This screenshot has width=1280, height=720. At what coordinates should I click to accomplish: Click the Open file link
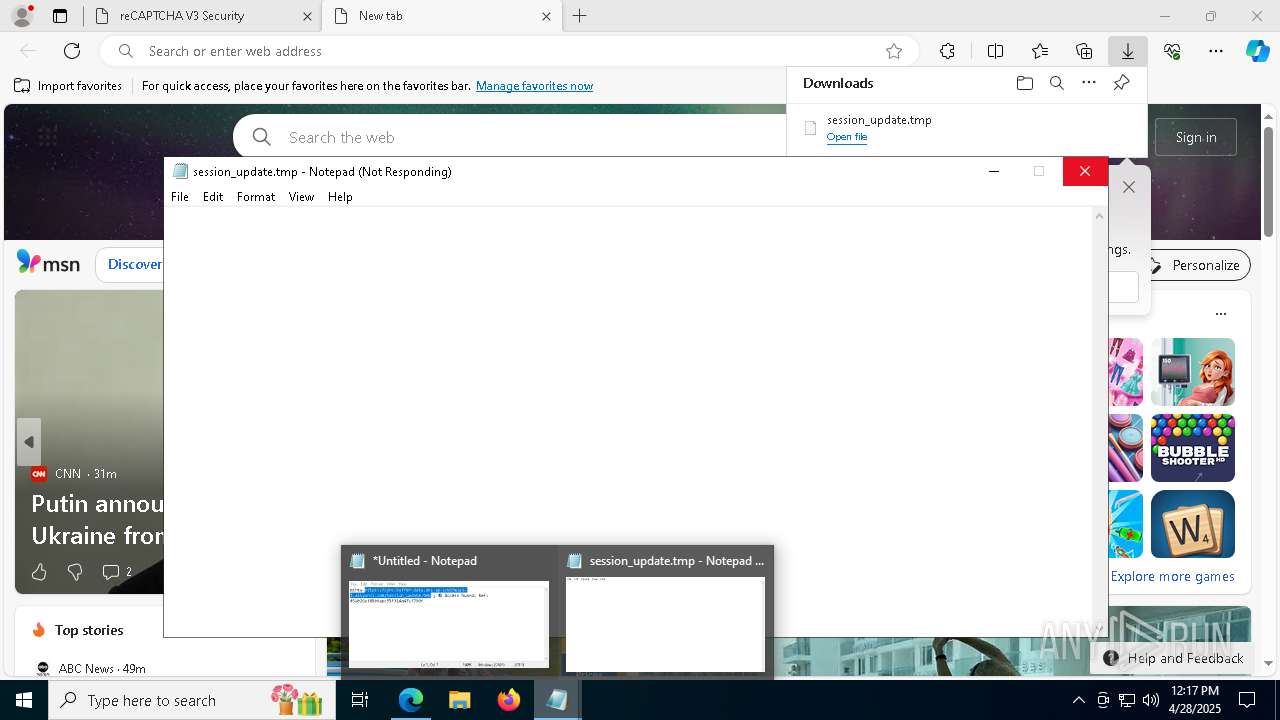(x=847, y=137)
